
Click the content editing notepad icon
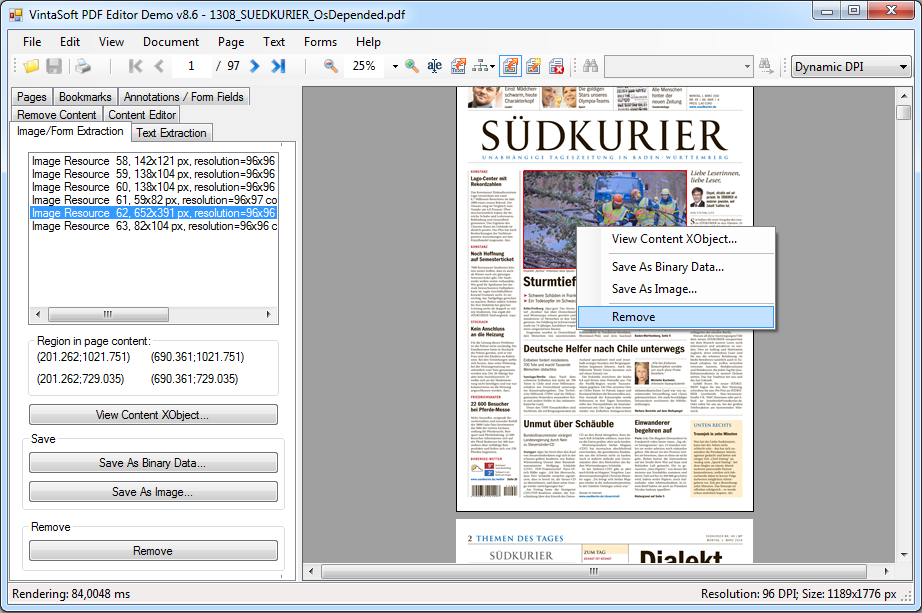pos(533,66)
